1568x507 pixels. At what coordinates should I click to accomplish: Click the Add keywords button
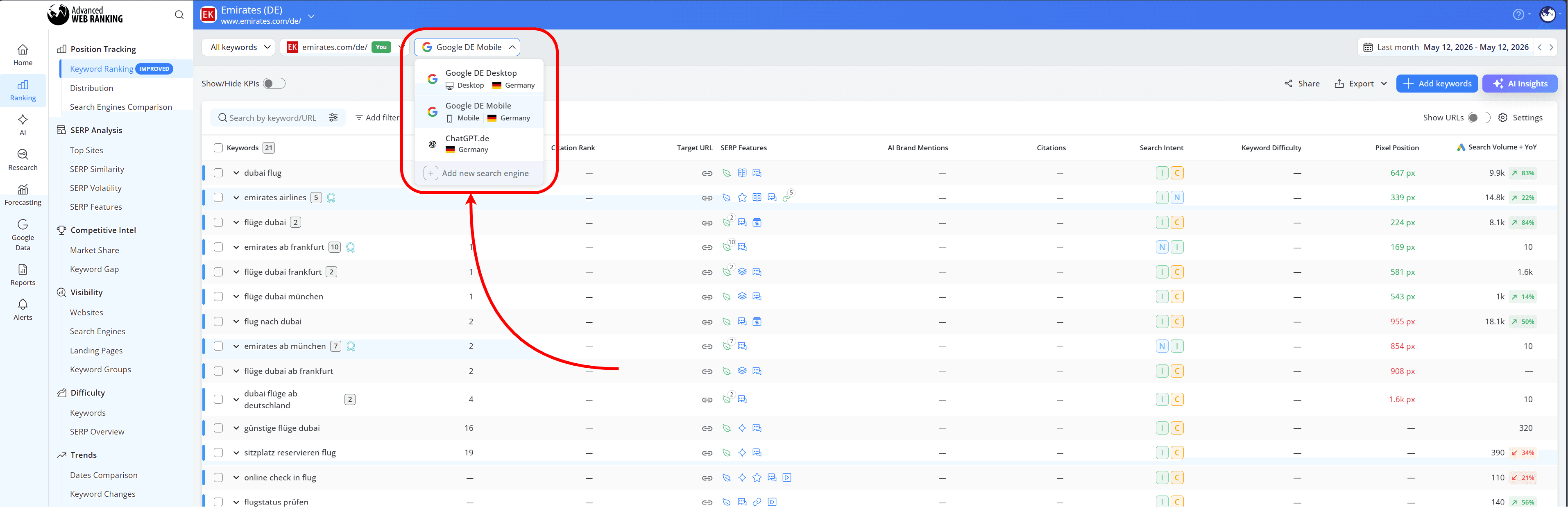1437,84
